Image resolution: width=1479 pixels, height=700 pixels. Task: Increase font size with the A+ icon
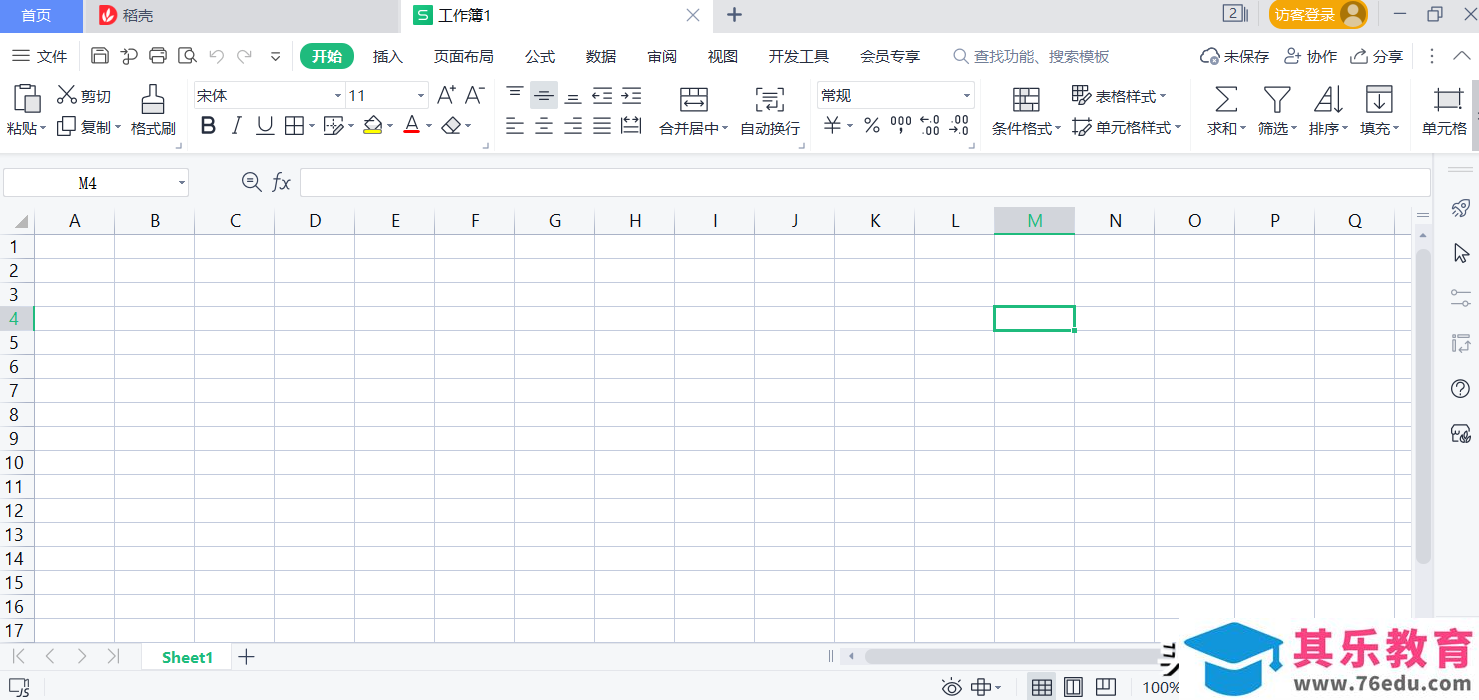pos(447,95)
